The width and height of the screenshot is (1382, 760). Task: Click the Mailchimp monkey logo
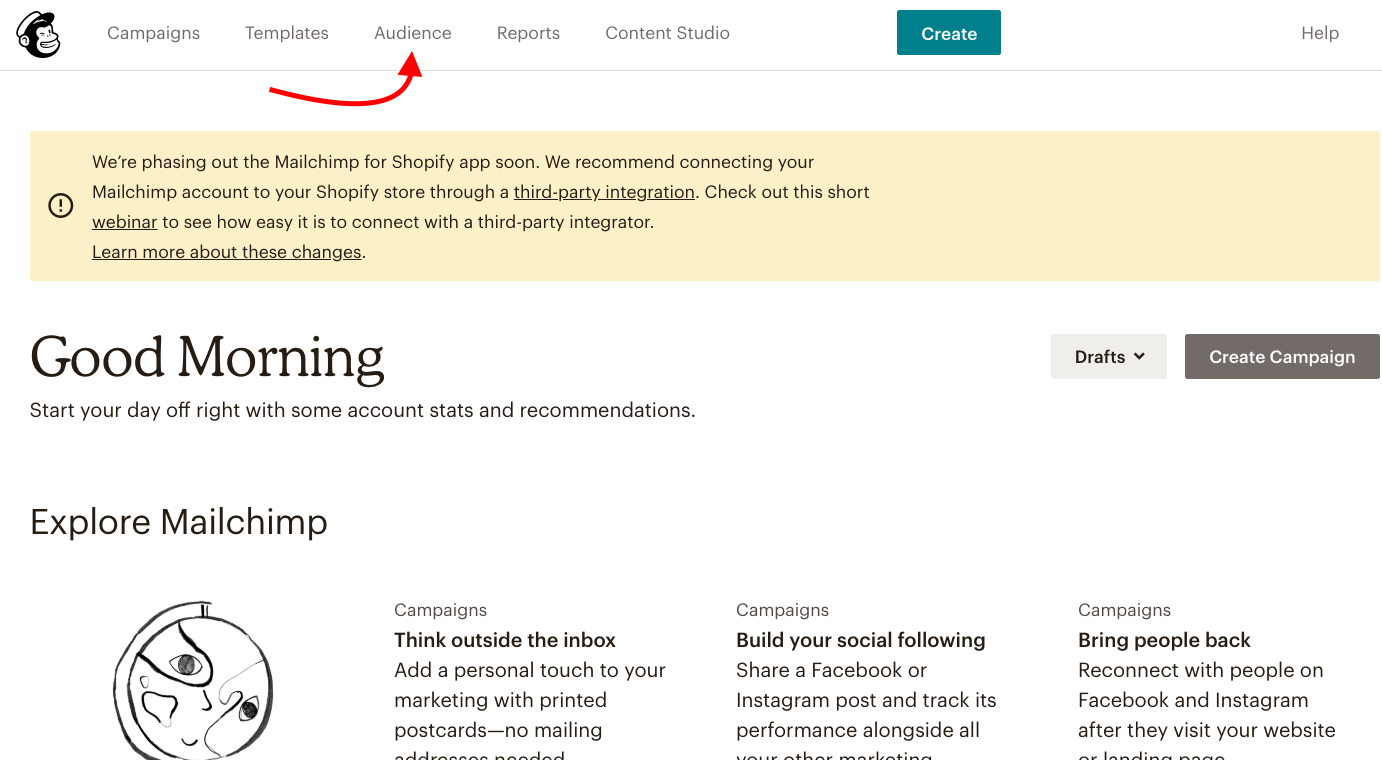(38, 34)
